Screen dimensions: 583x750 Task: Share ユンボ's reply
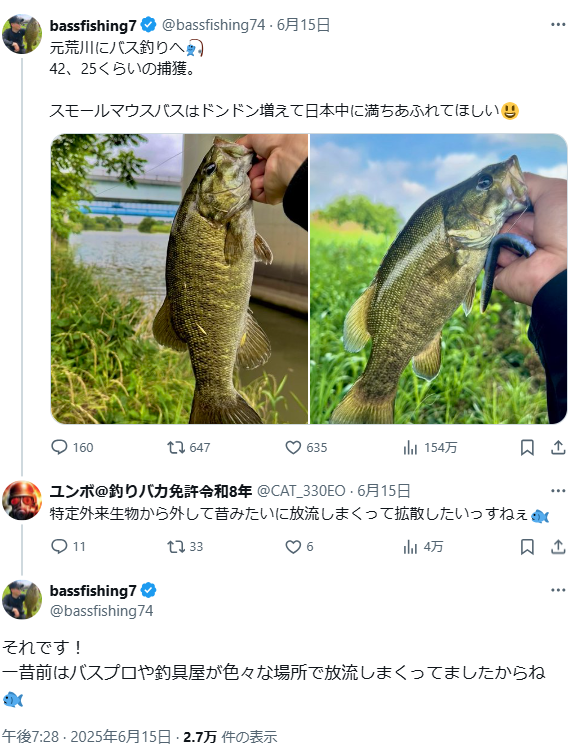click(x=558, y=547)
